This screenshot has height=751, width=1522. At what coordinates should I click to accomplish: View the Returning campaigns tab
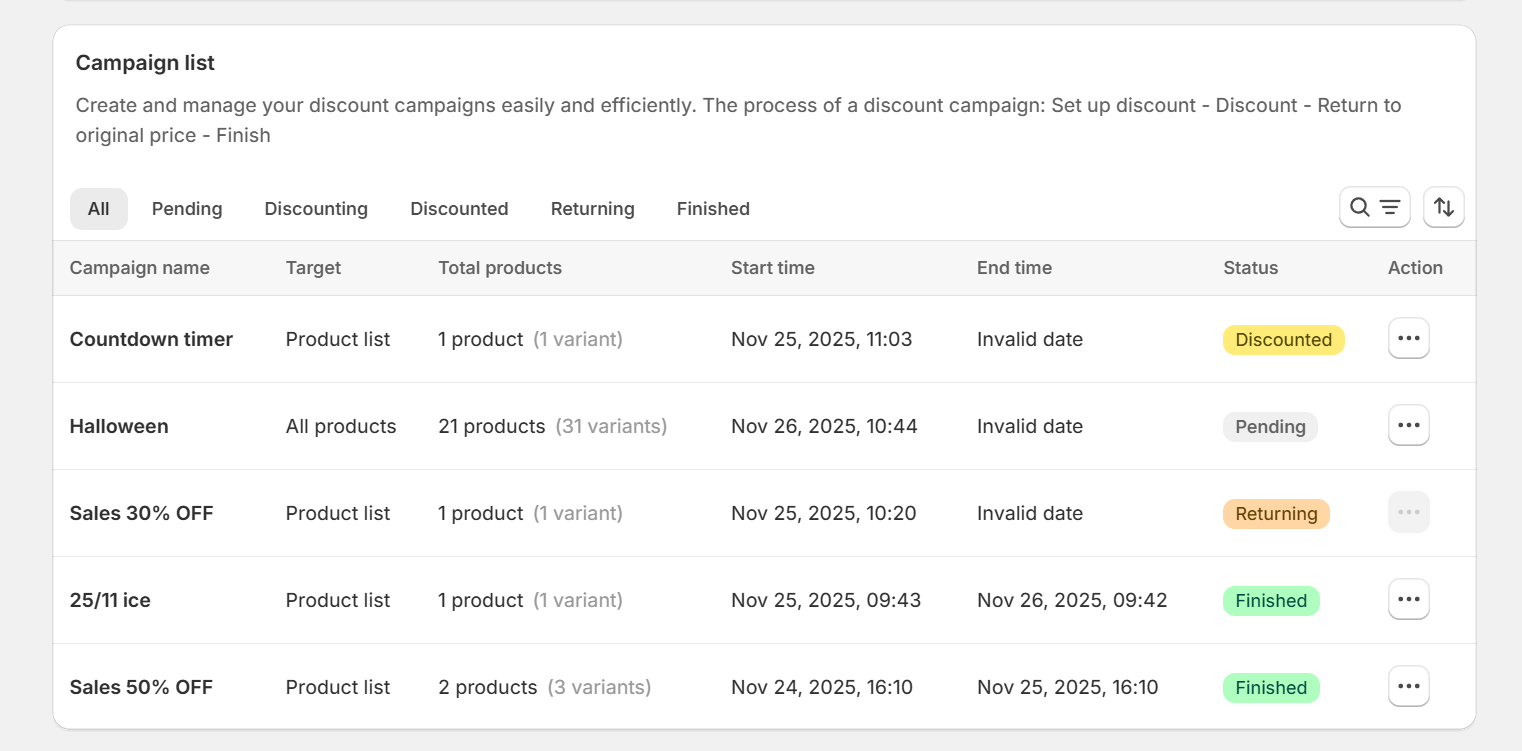[x=592, y=209]
